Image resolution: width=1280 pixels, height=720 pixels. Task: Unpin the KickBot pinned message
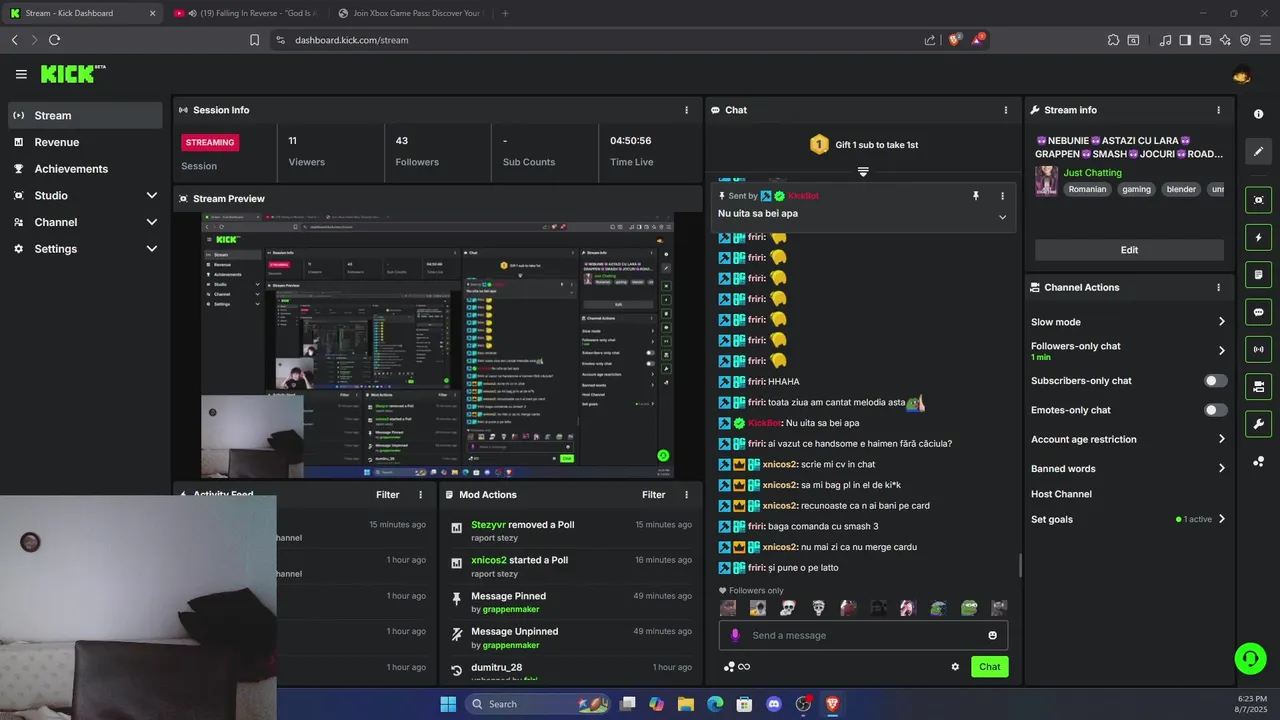coord(976,196)
